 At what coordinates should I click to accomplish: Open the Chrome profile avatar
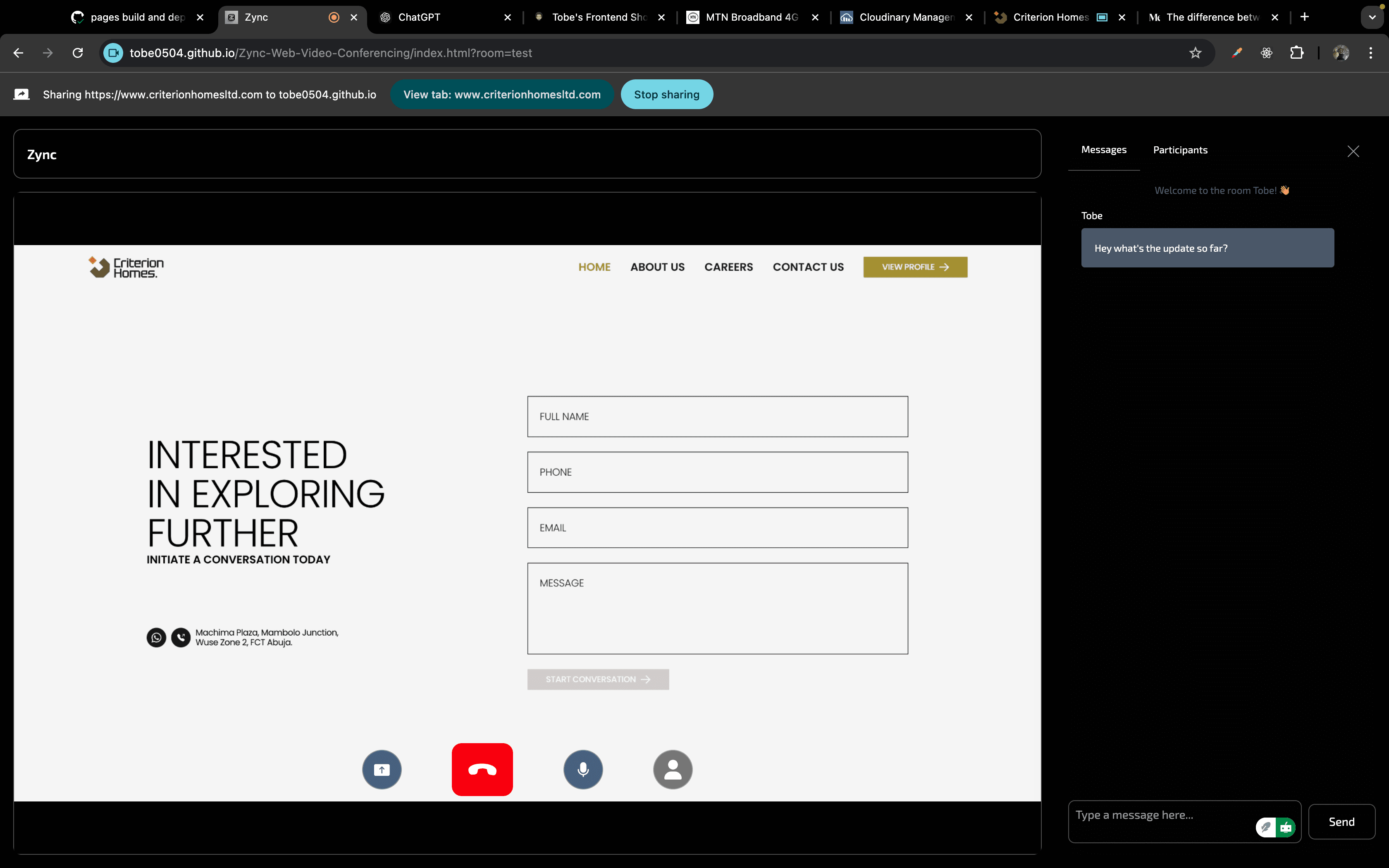(x=1341, y=53)
